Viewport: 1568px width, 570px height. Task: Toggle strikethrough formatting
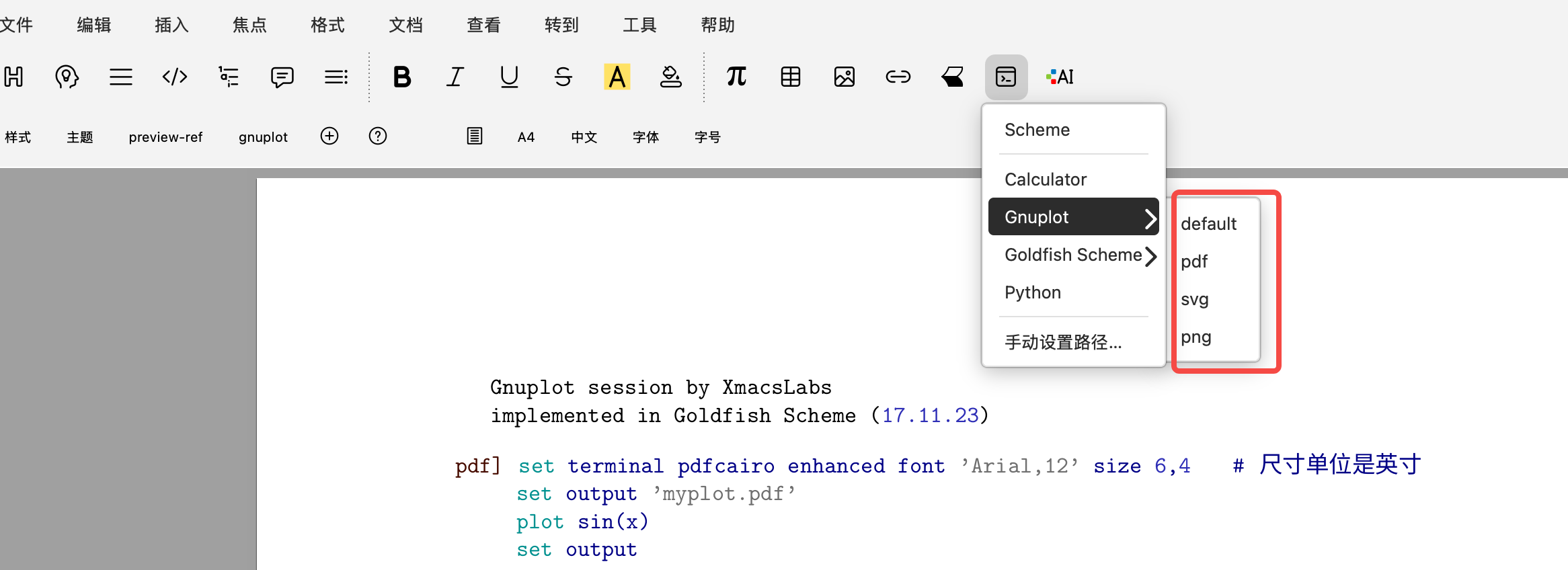(563, 77)
